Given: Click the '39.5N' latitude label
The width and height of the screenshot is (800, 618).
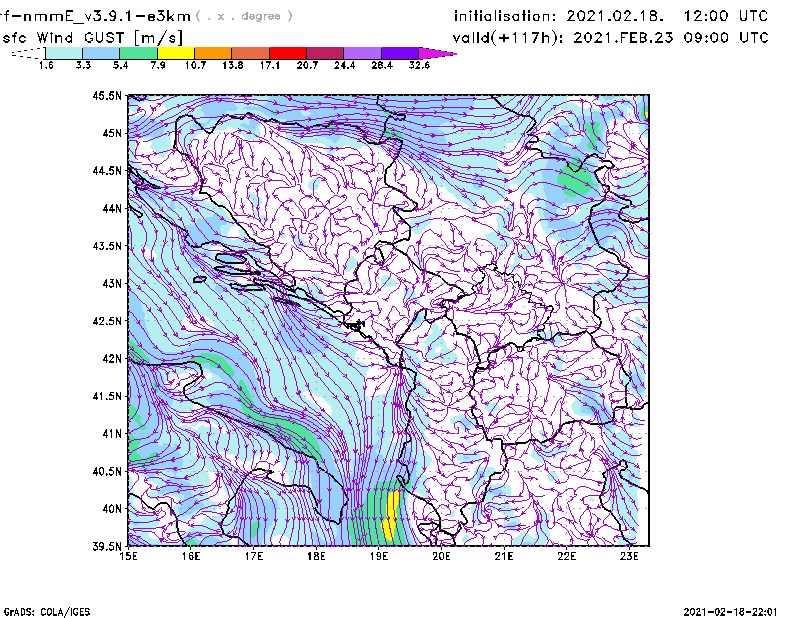Looking at the screenshot, I should click(x=107, y=546).
